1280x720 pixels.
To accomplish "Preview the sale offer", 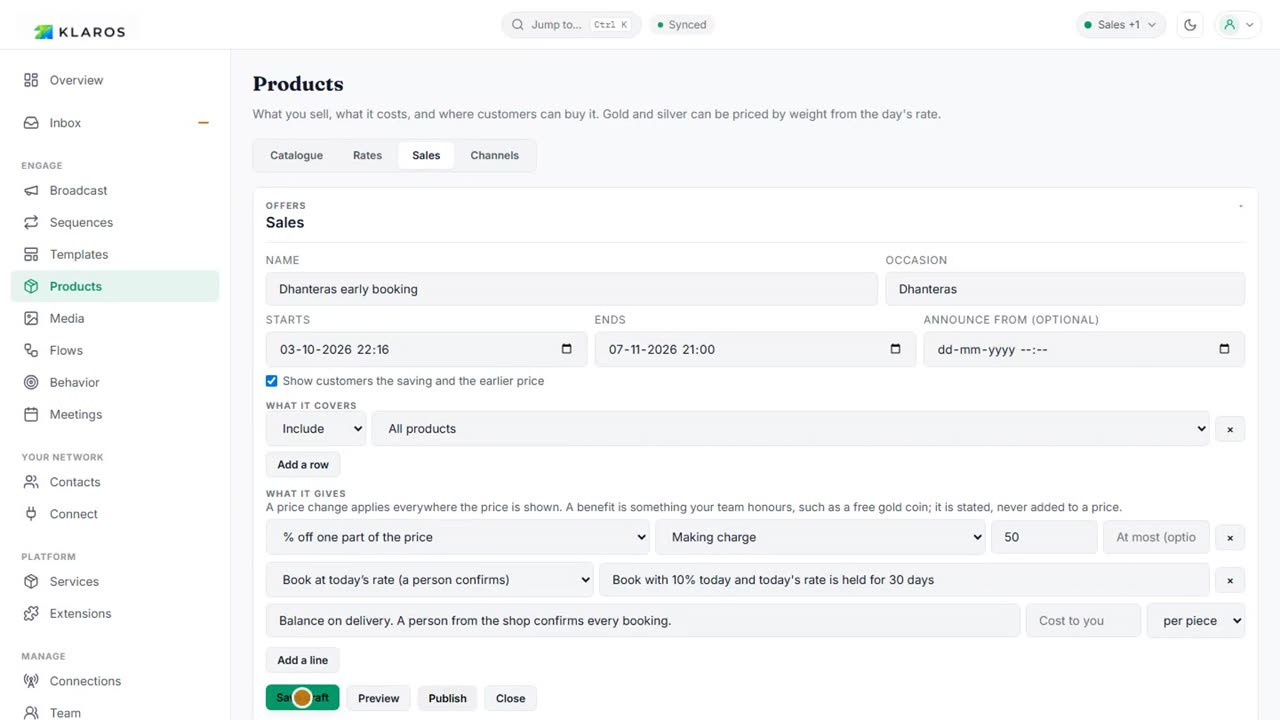I will [379, 698].
